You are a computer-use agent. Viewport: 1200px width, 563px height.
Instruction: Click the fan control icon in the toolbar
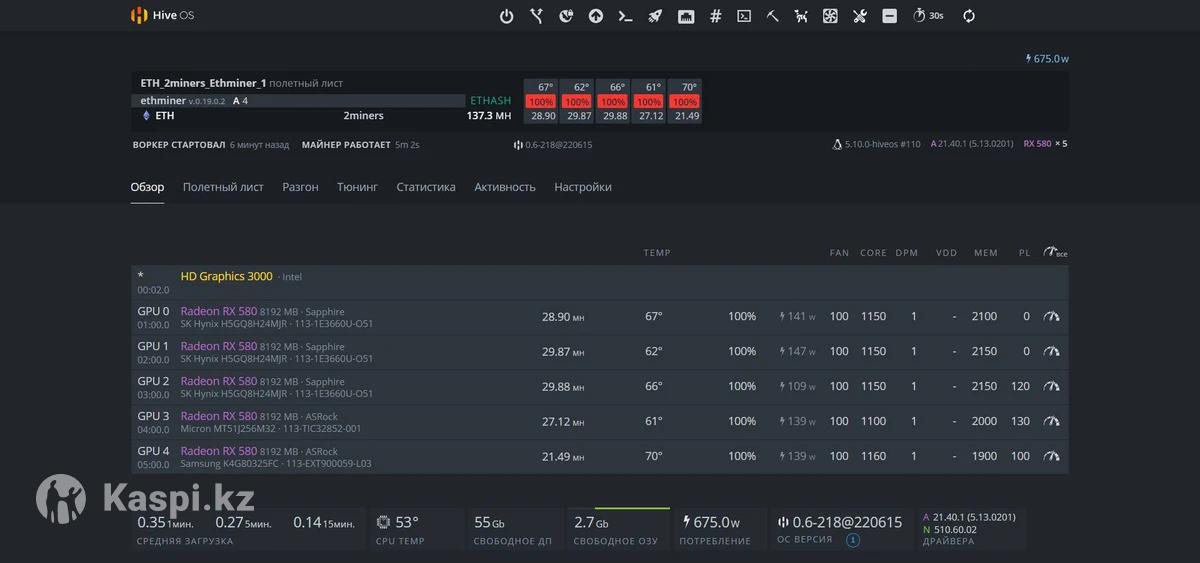tap(830, 16)
